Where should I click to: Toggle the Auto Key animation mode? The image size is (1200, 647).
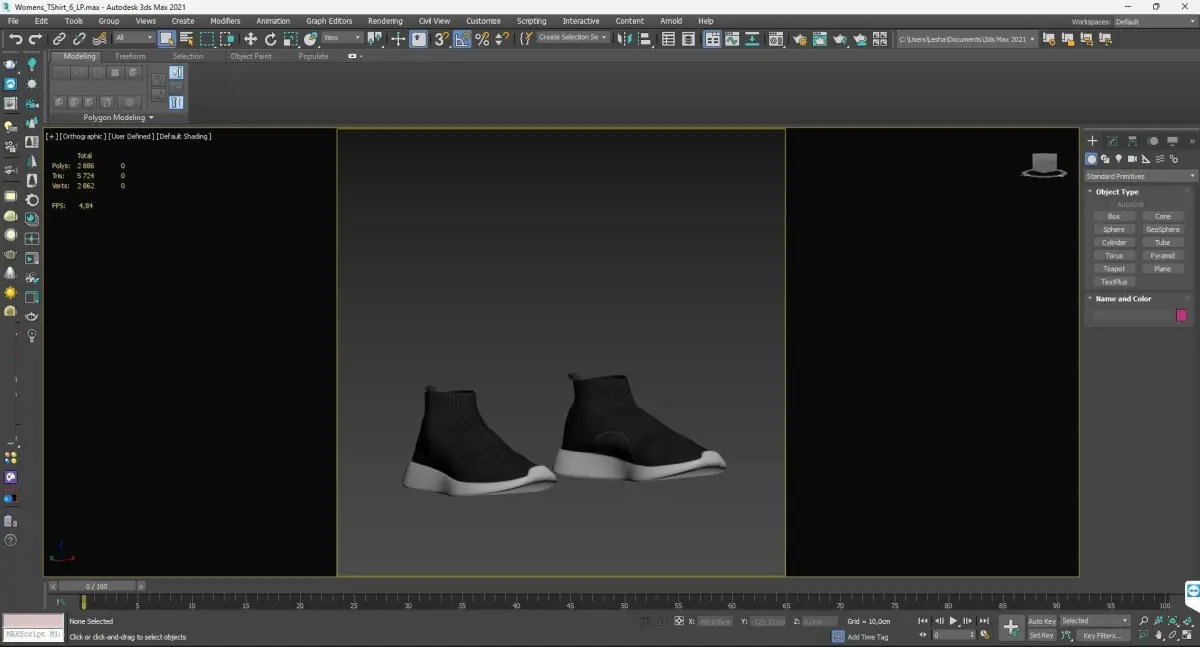click(x=1041, y=621)
